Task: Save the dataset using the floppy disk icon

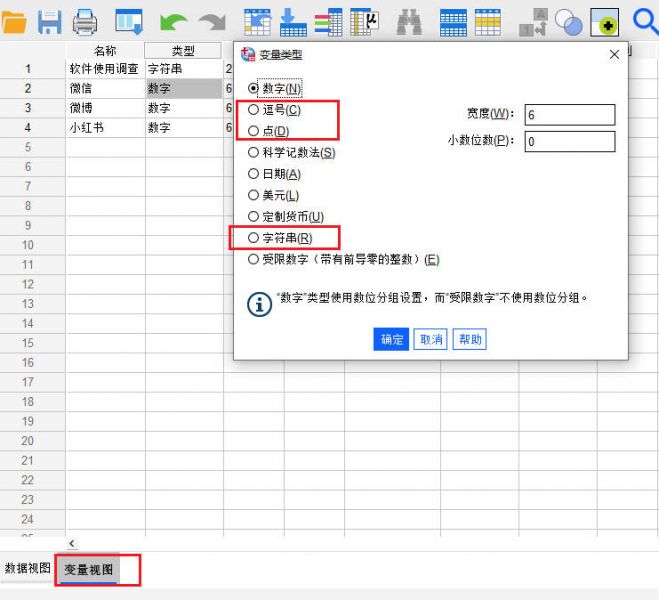Action: pos(50,22)
